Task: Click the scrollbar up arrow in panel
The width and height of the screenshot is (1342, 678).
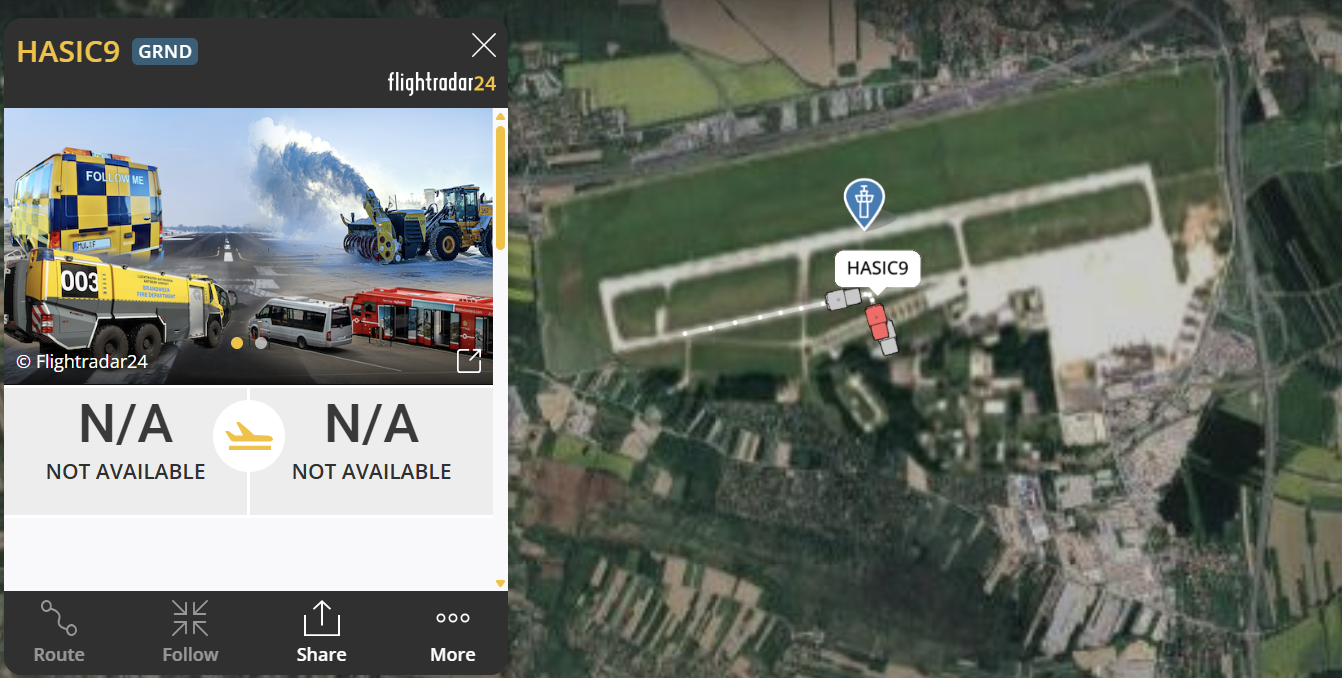Action: [501, 116]
